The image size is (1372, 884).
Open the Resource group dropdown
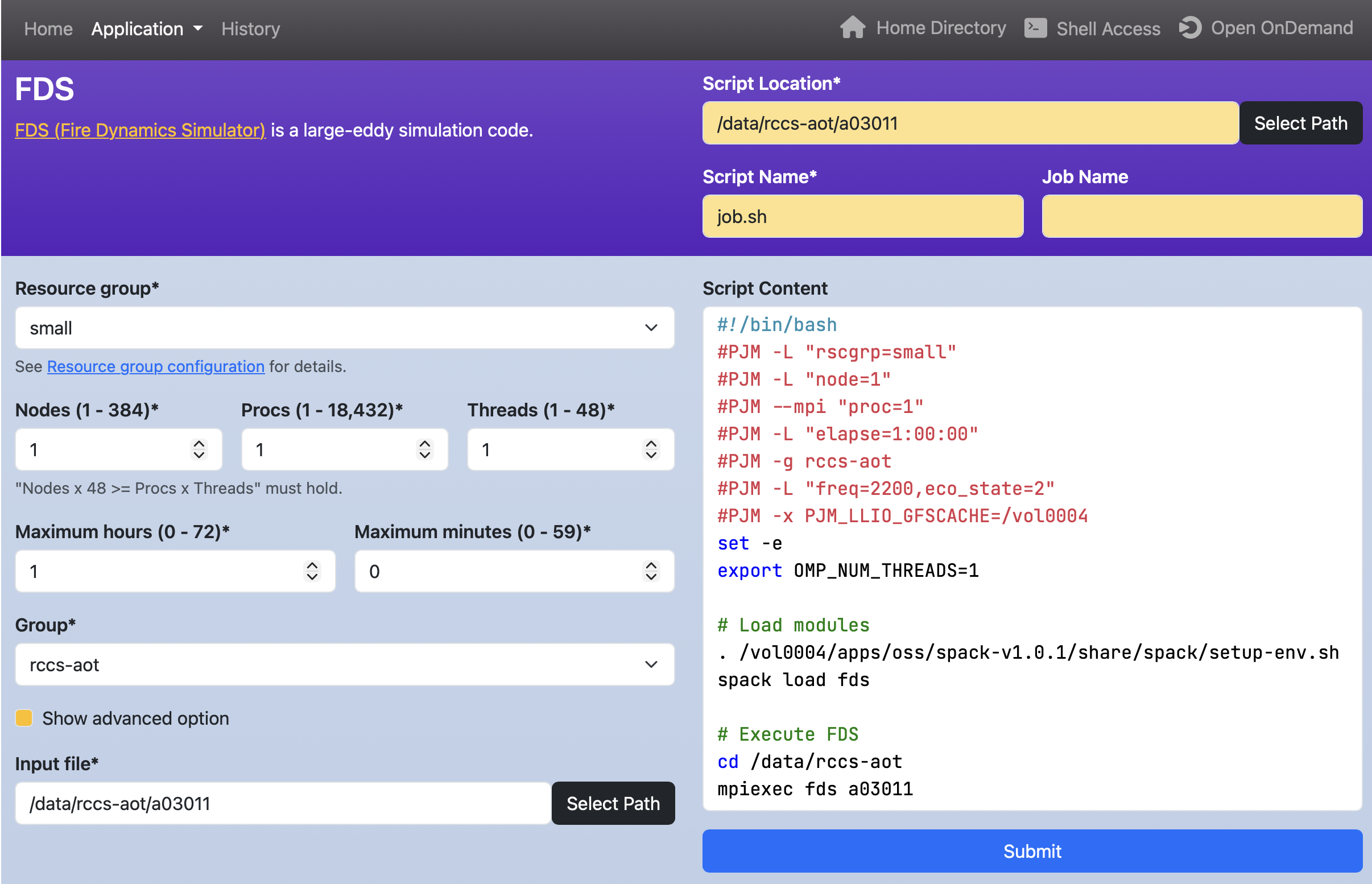click(x=344, y=328)
